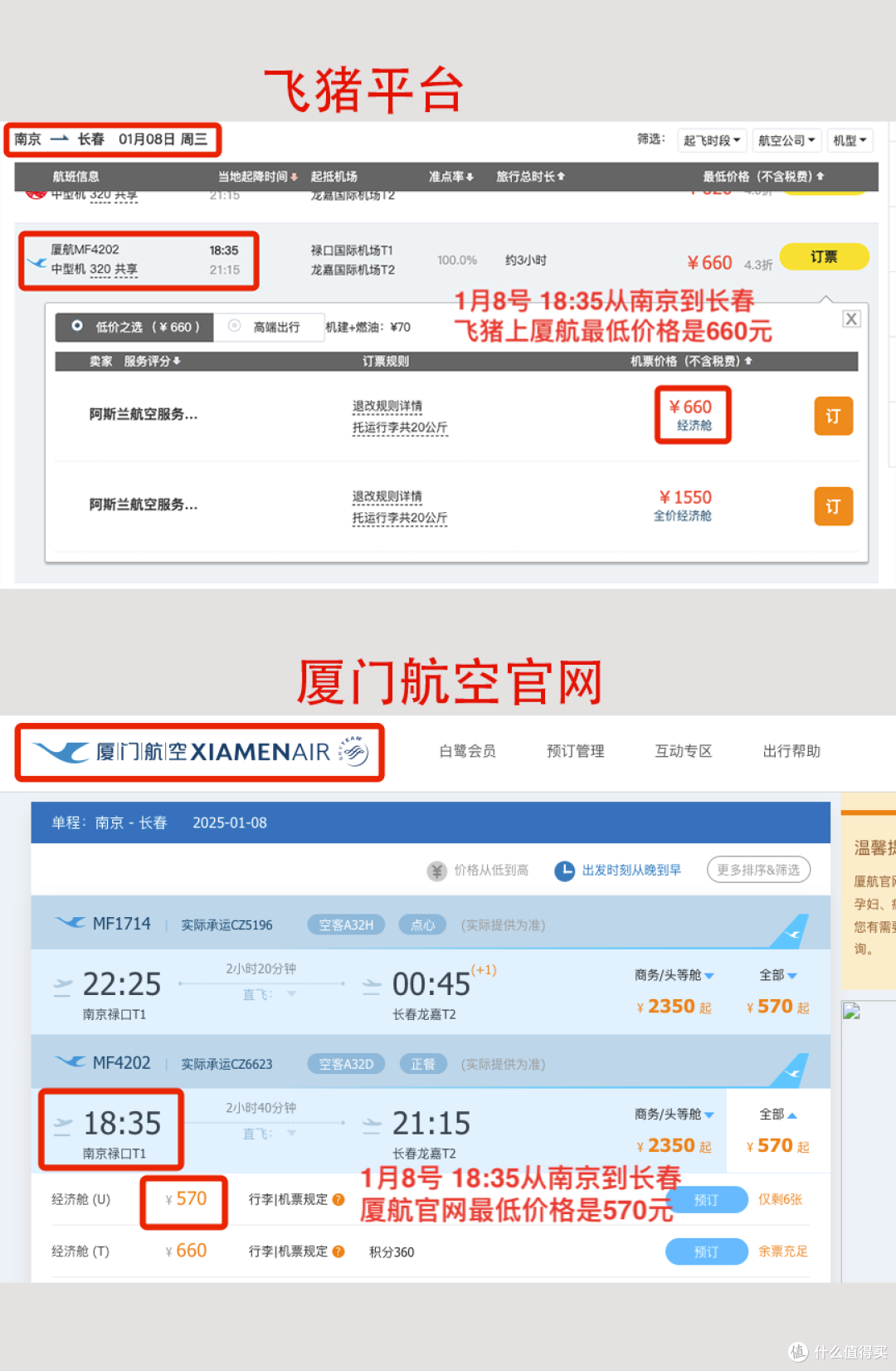Expand 商务/头等舱 fares for MF4202

674,1115
